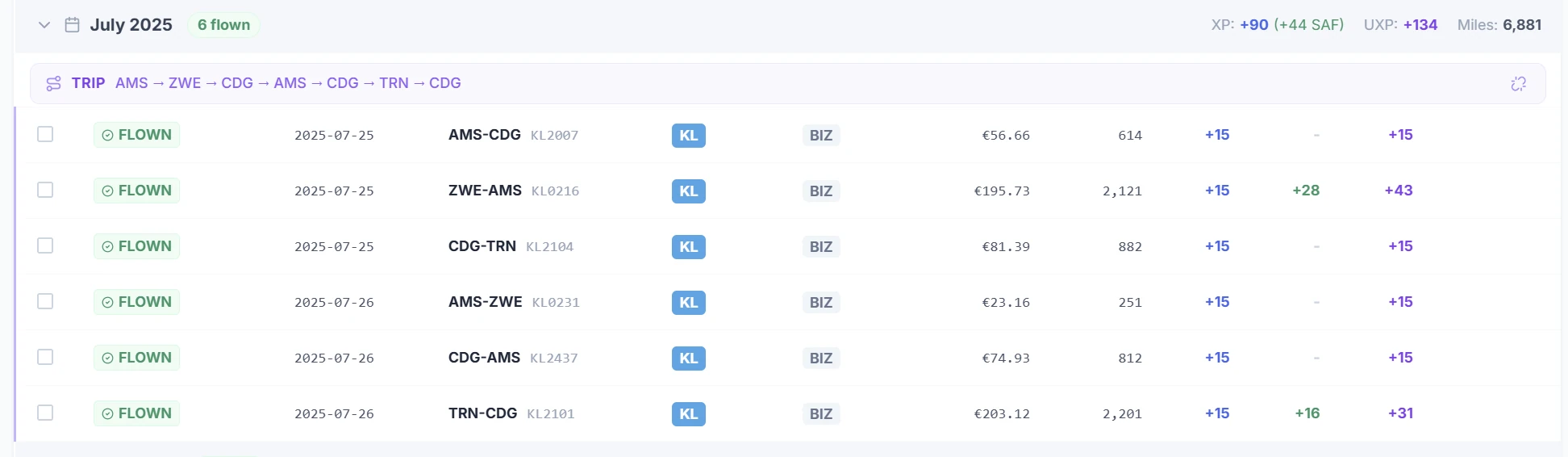This screenshot has height=457, width=1568.
Task: Click the price €81.39
Action: 1006,247
